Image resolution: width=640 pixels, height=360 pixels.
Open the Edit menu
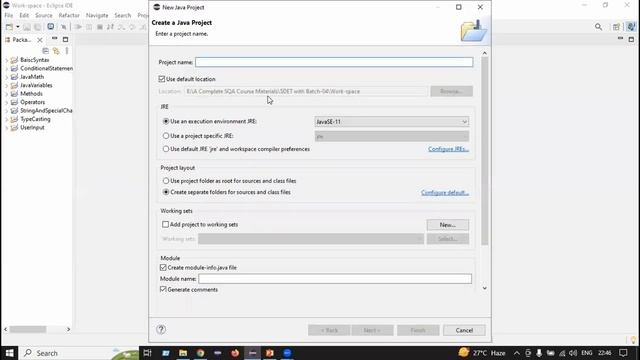24,15
